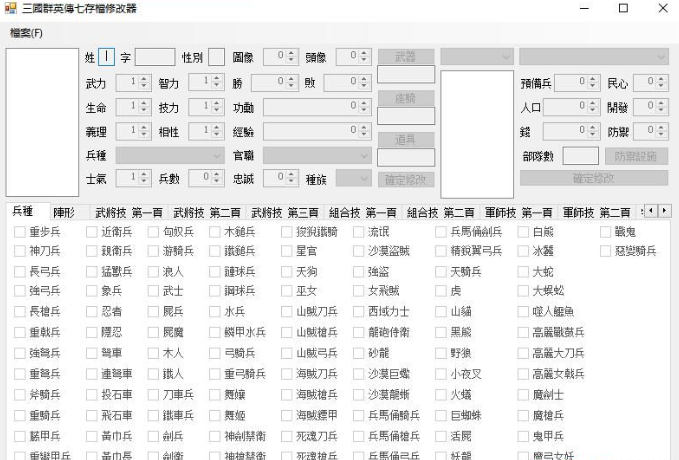Check the 重步兵 checkbox
Viewport: 679px width, 460px height.
(x=19, y=232)
